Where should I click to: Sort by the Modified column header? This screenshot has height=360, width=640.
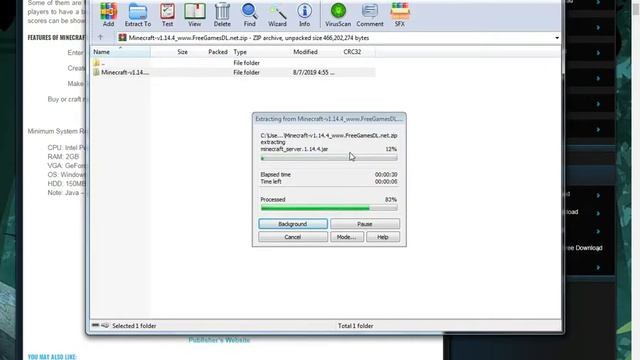point(305,52)
